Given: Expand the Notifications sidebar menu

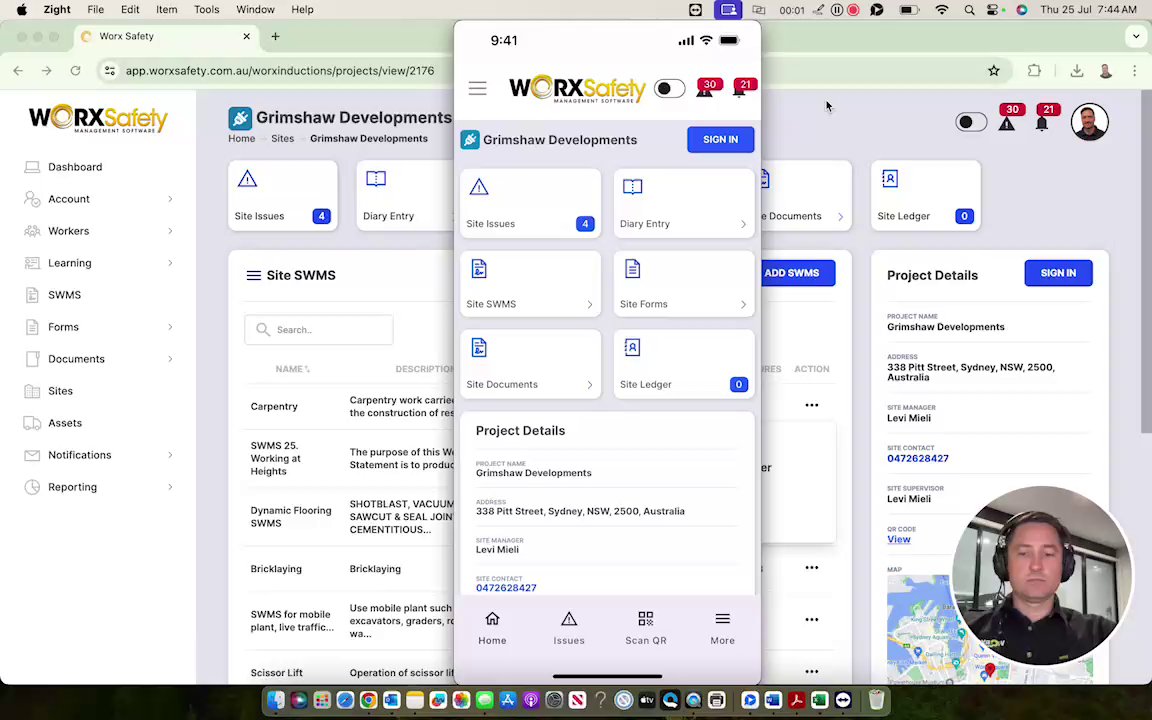Looking at the screenshot, I should point(98,455).
